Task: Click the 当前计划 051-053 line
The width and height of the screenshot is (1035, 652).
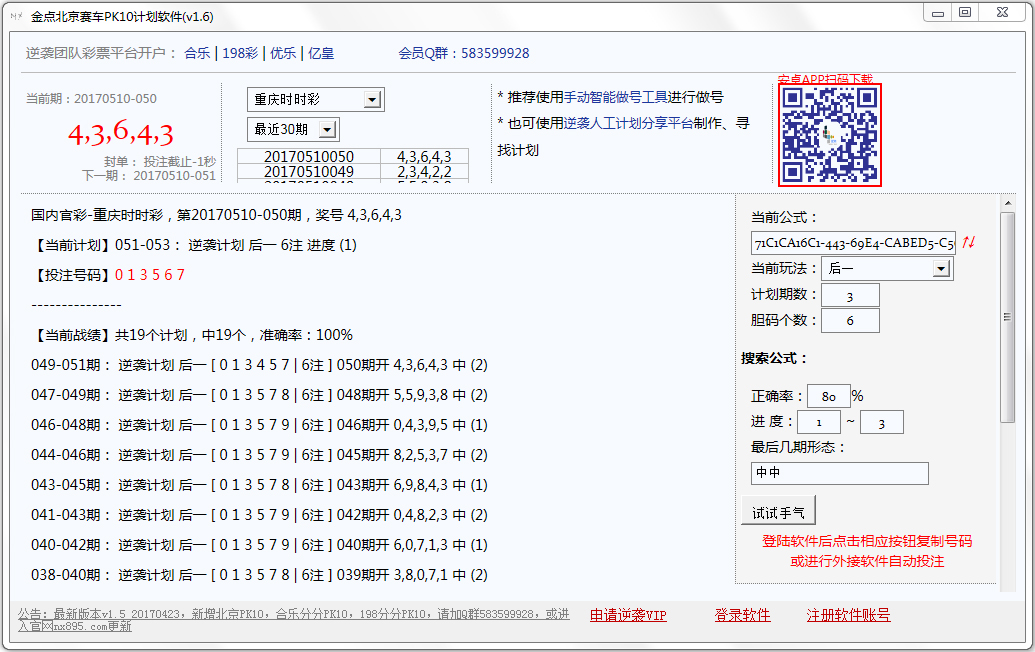Action: [x=194, y=245]
